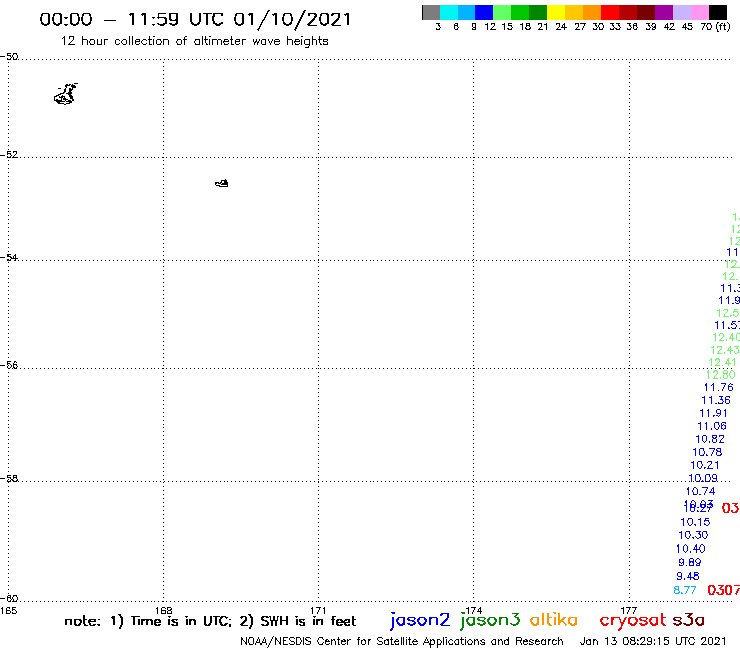Click the red cryosat legend label
Screen dimensions: 740x650
(x=633, y=620)
